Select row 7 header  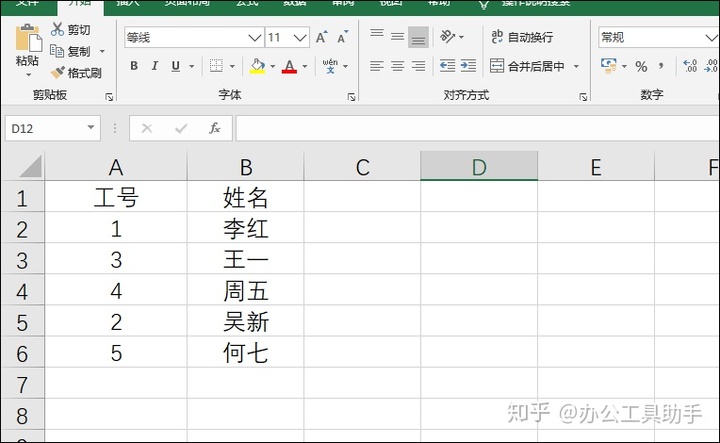tap(22, 385)
